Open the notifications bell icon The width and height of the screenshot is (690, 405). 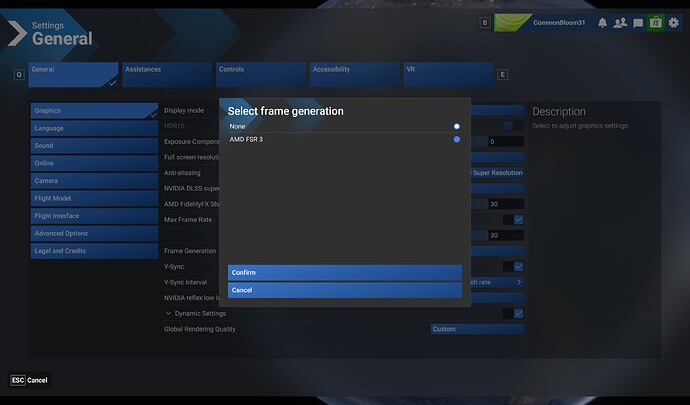[x=603, y=22]
